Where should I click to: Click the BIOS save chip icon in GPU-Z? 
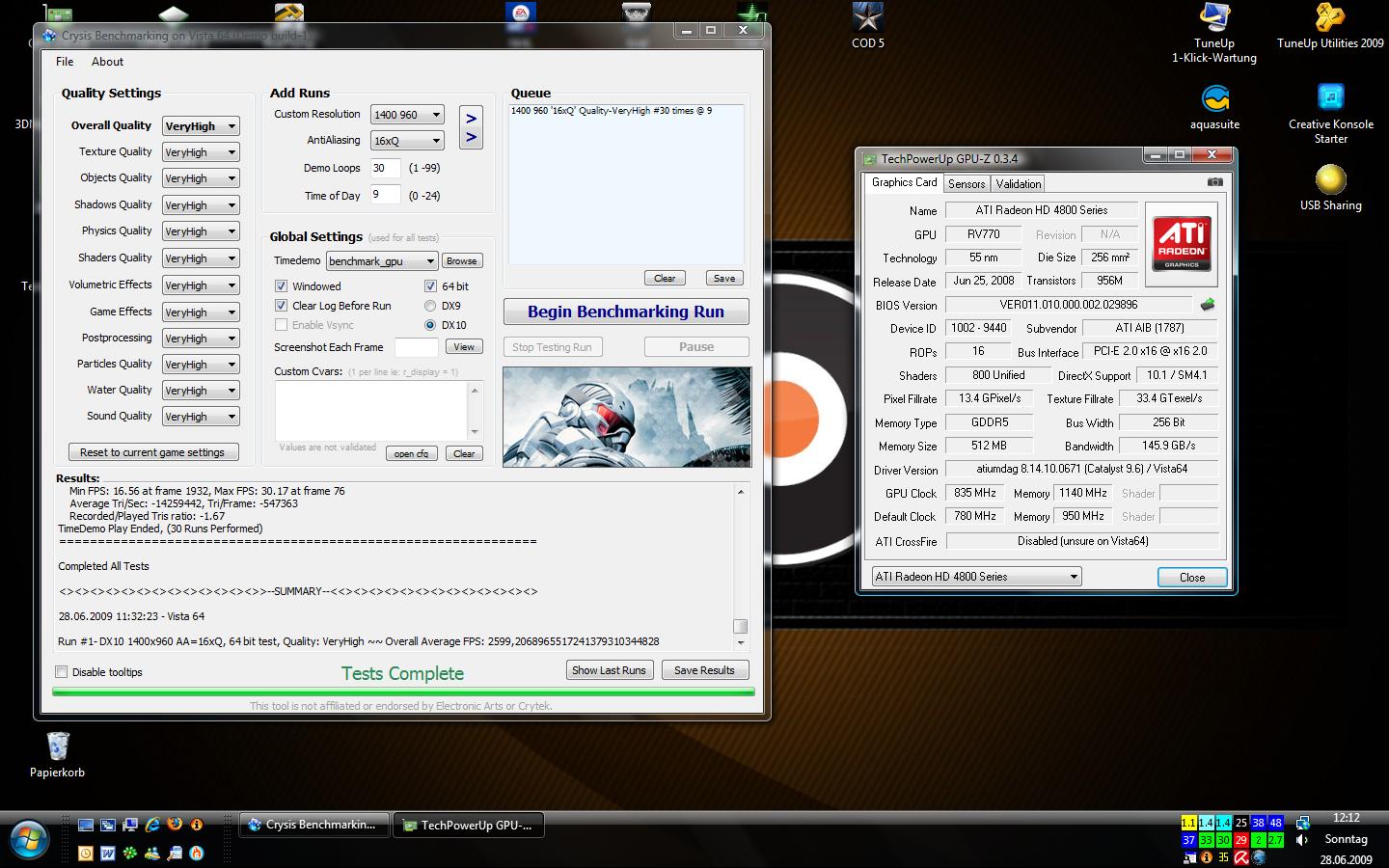click(x=1208, y=305)
